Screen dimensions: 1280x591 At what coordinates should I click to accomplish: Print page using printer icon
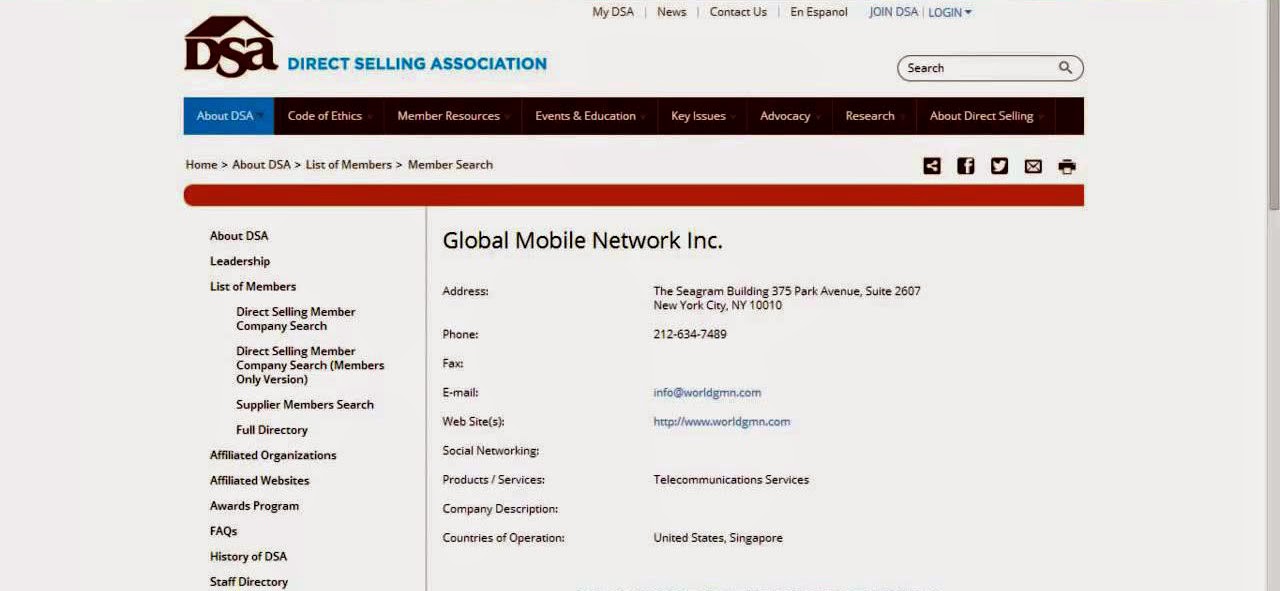point(1067,167)
